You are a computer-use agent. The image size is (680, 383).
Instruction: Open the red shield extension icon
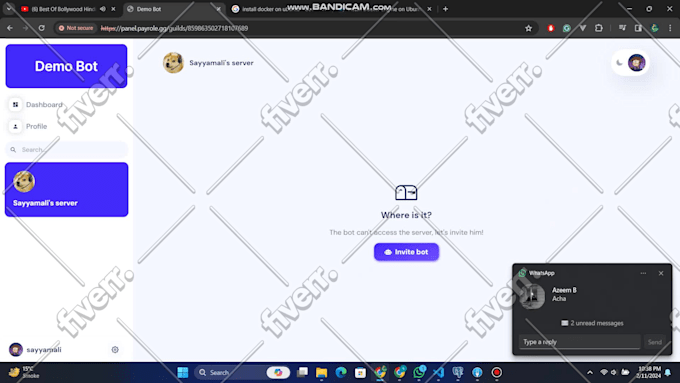tap(551, 28)
